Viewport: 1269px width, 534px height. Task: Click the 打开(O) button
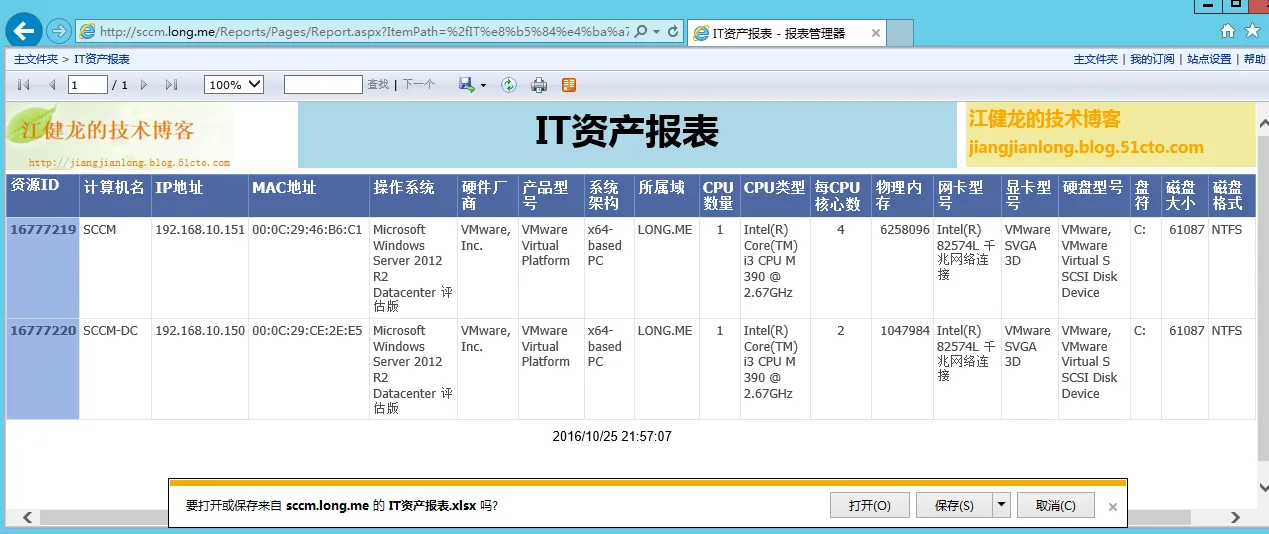tap(870, 505)
